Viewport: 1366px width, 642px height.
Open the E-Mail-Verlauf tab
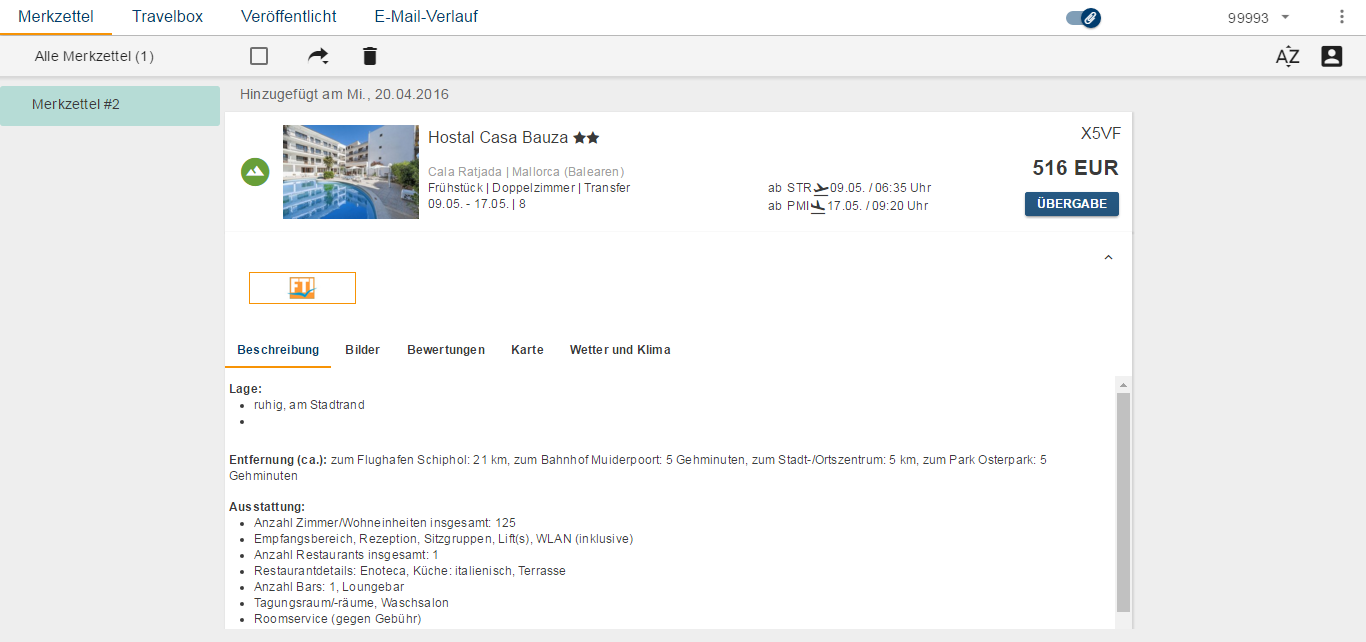[426, 17]
